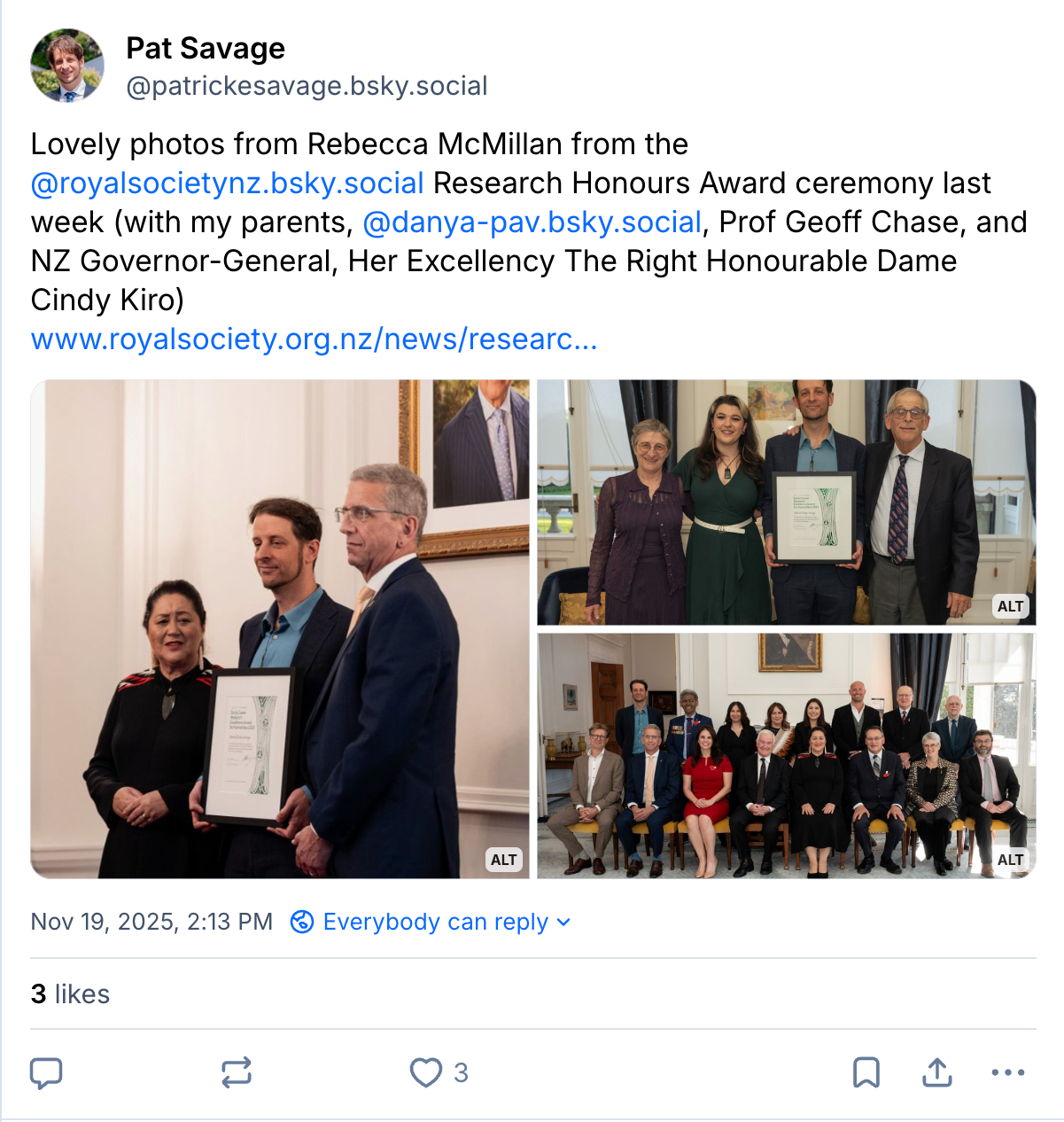Bookmark this post

coord(866,1072)
